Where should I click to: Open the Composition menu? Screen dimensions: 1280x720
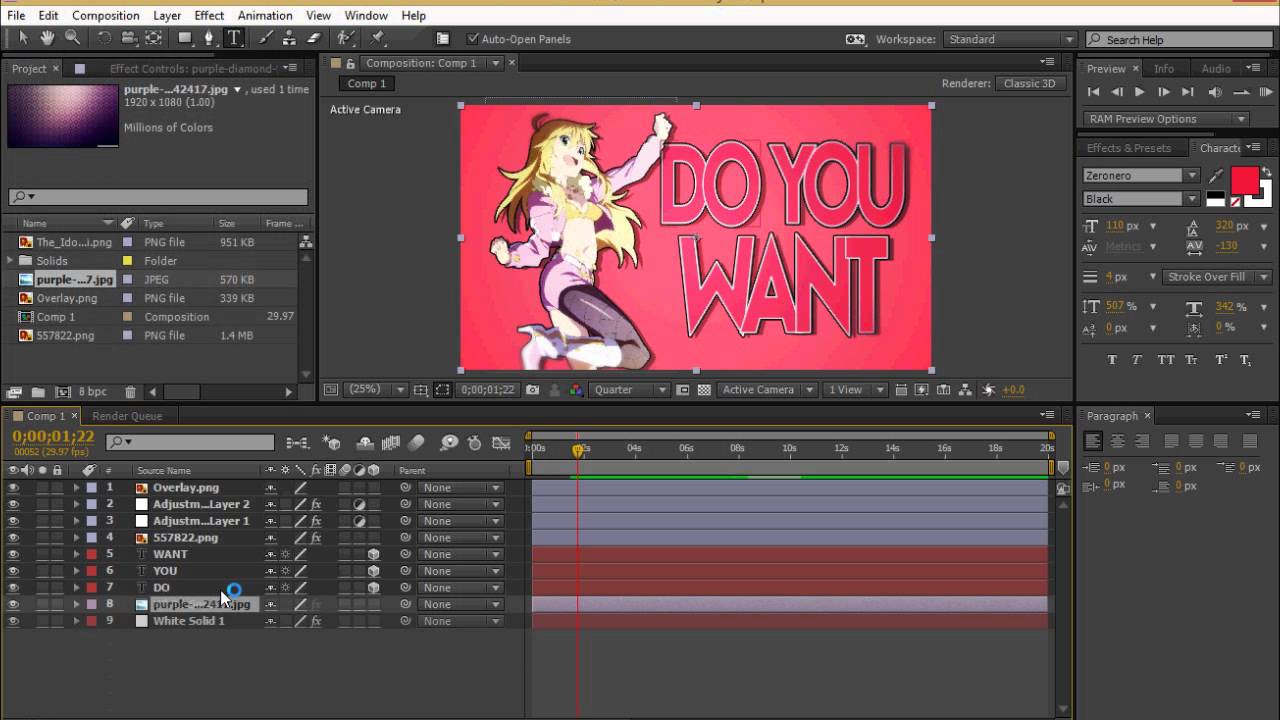(105, 15)
